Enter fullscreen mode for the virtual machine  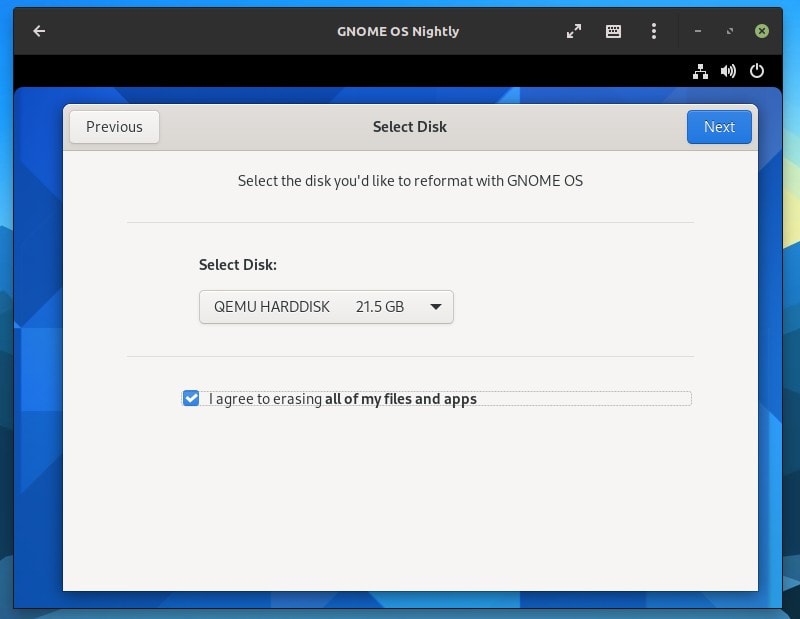coord(574,31)
